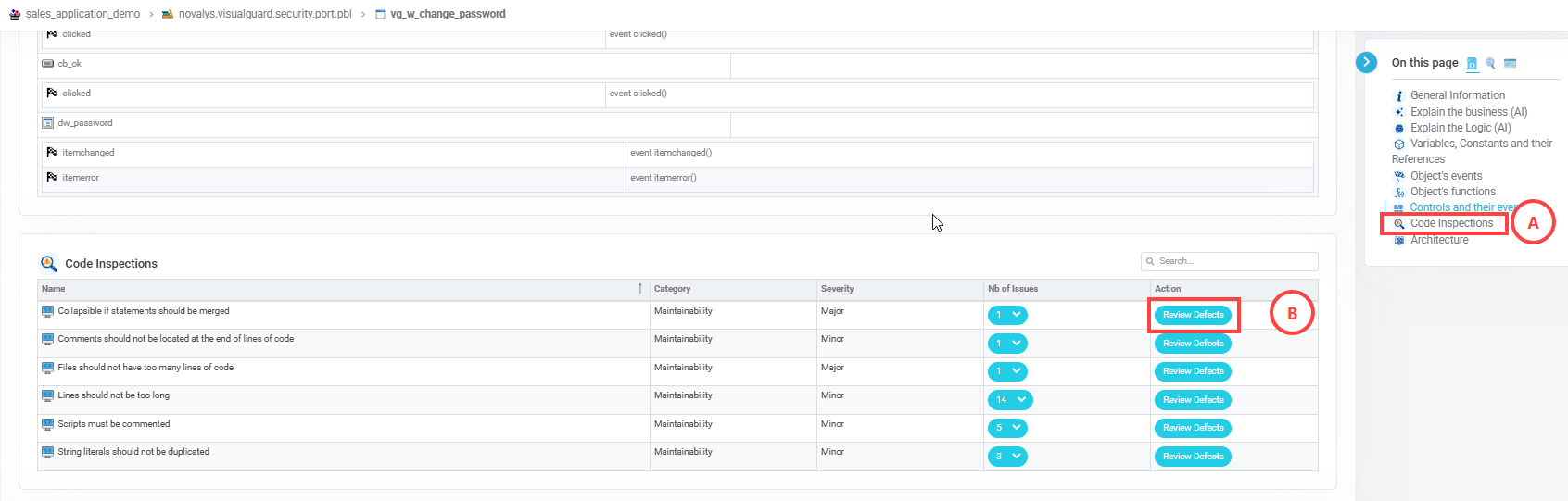Click the flag icon next to Object's events
The image size is (1568, 501).
(1399, 176)
